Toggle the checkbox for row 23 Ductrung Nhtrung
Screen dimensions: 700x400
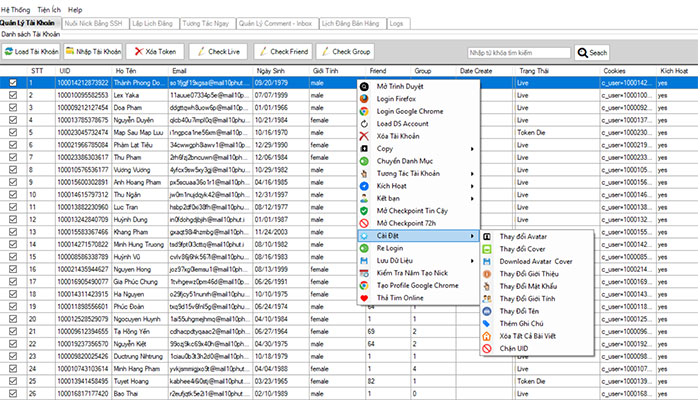(13, 356)
